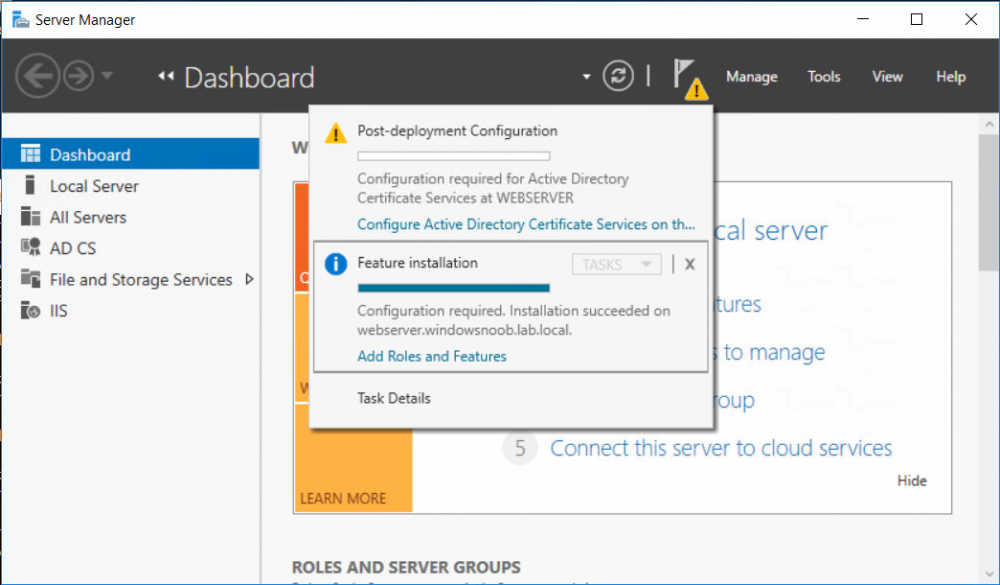The image size is (1000, 585).
Task: Click Connect this server to cloud services
Action: [x=721, y=448]
